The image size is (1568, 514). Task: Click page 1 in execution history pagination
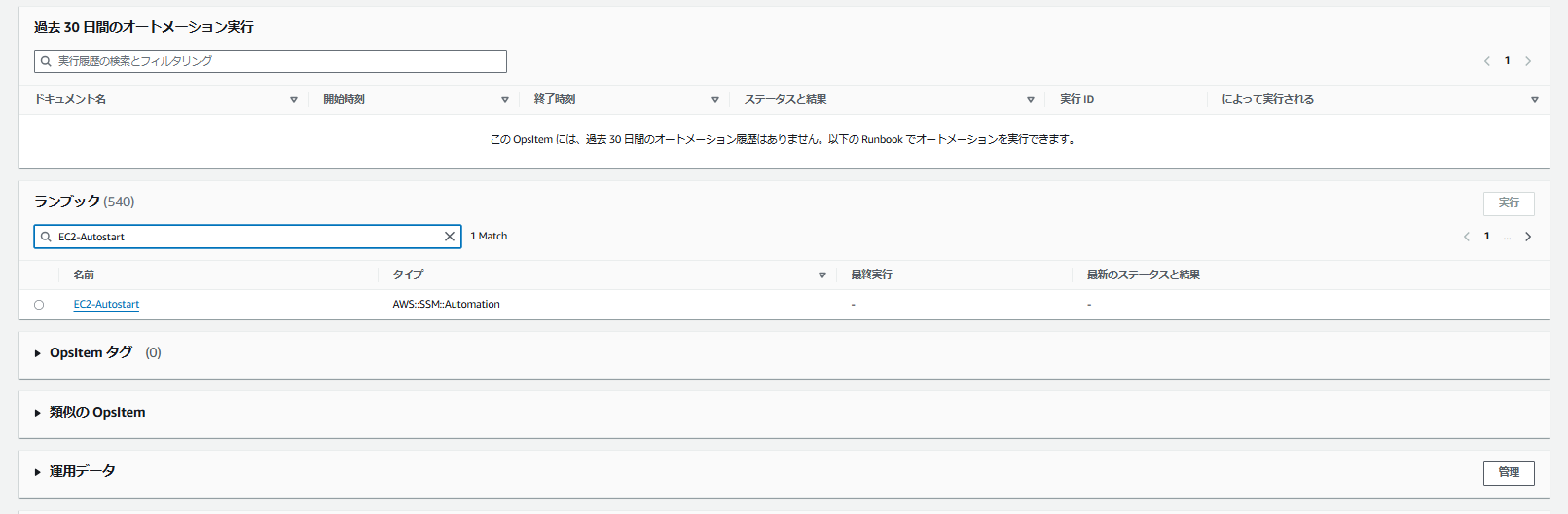click(x=1508, y=61)
